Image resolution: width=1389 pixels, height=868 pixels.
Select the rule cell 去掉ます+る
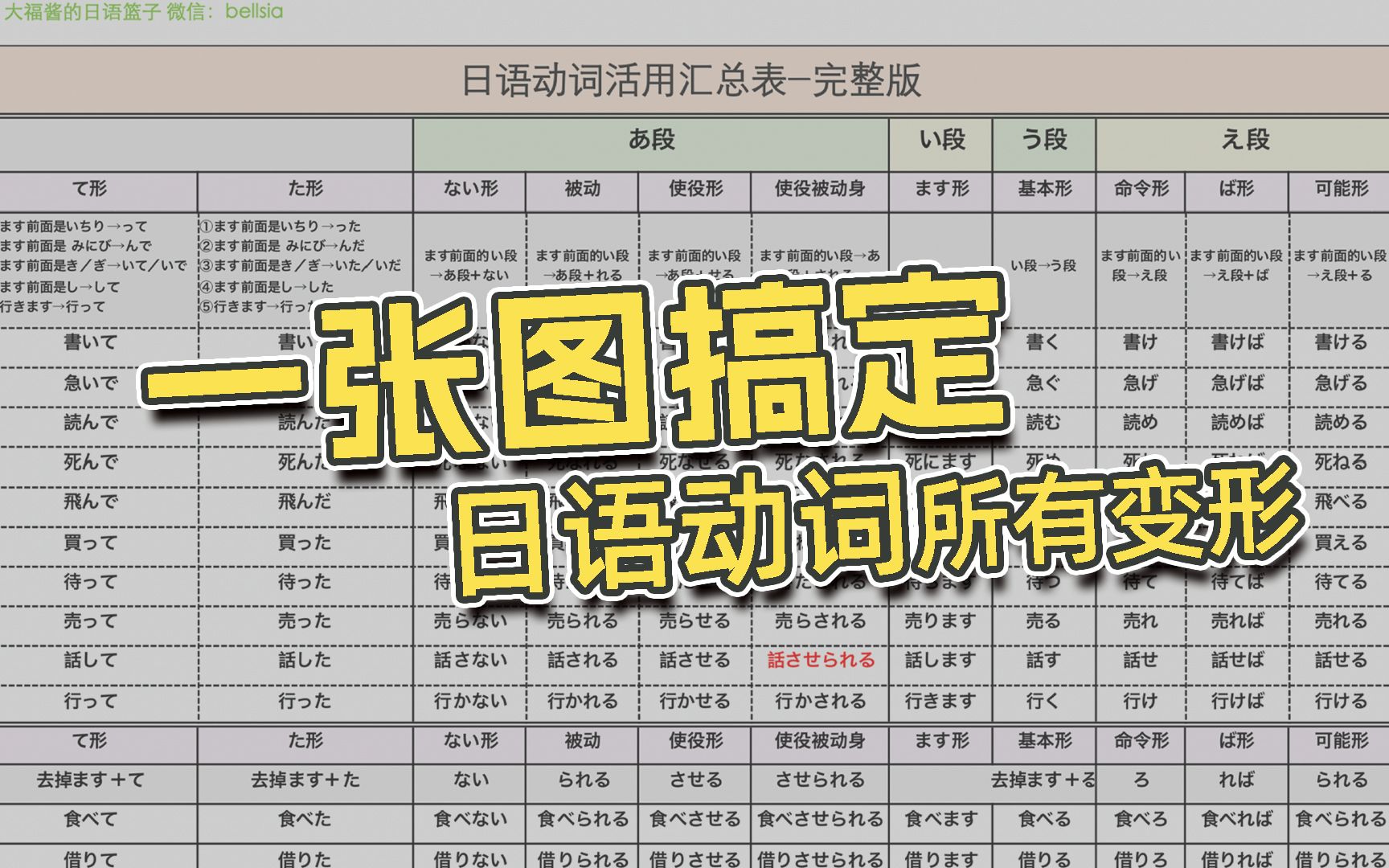point(1043,780)
